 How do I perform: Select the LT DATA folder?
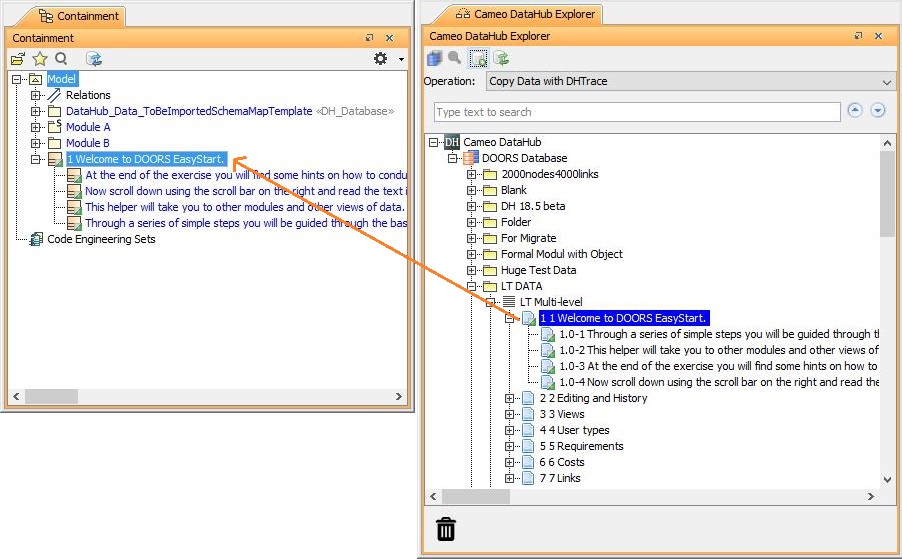[x=521, y=286]
